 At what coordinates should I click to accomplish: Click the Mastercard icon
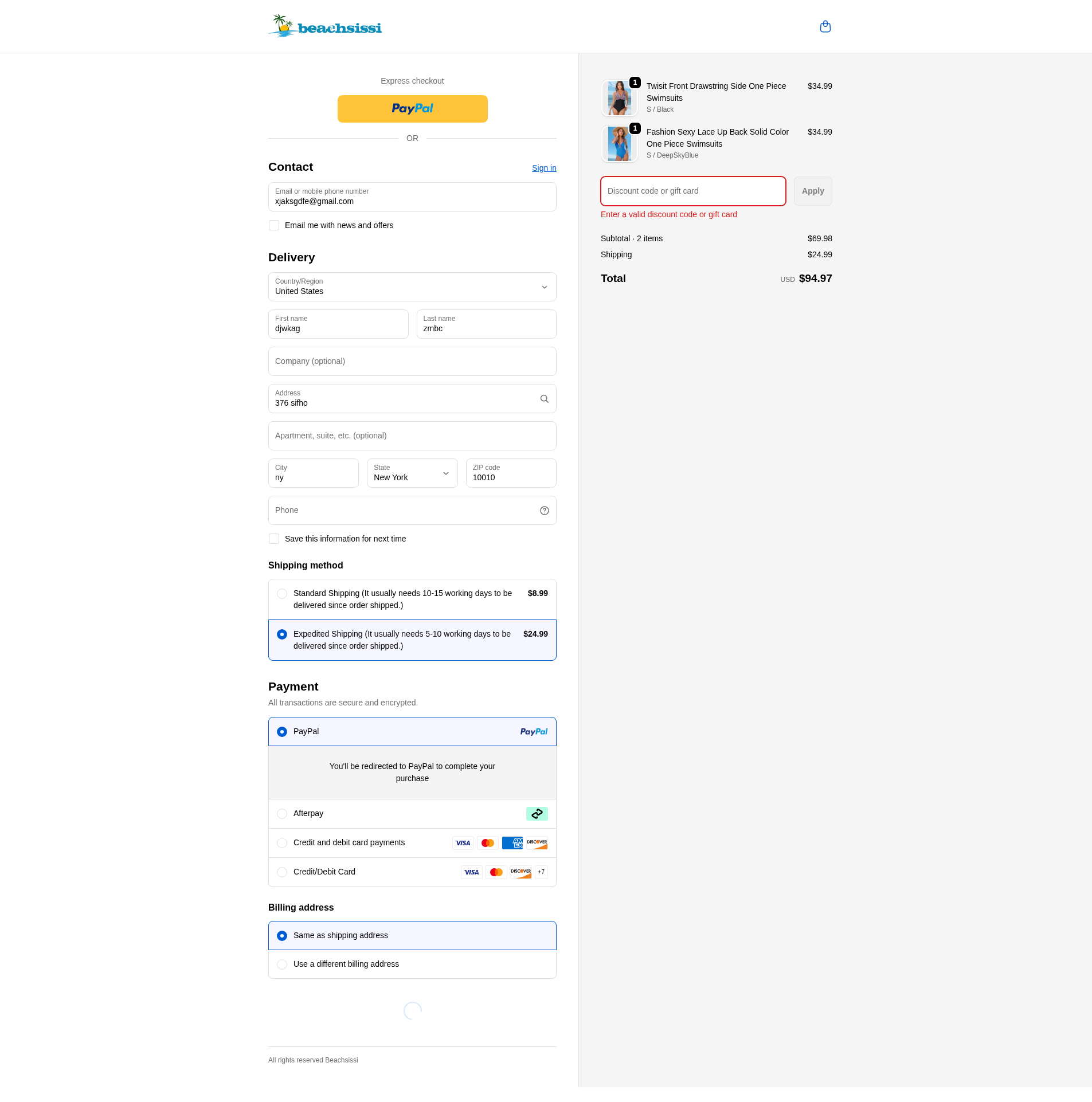point(488,842)
